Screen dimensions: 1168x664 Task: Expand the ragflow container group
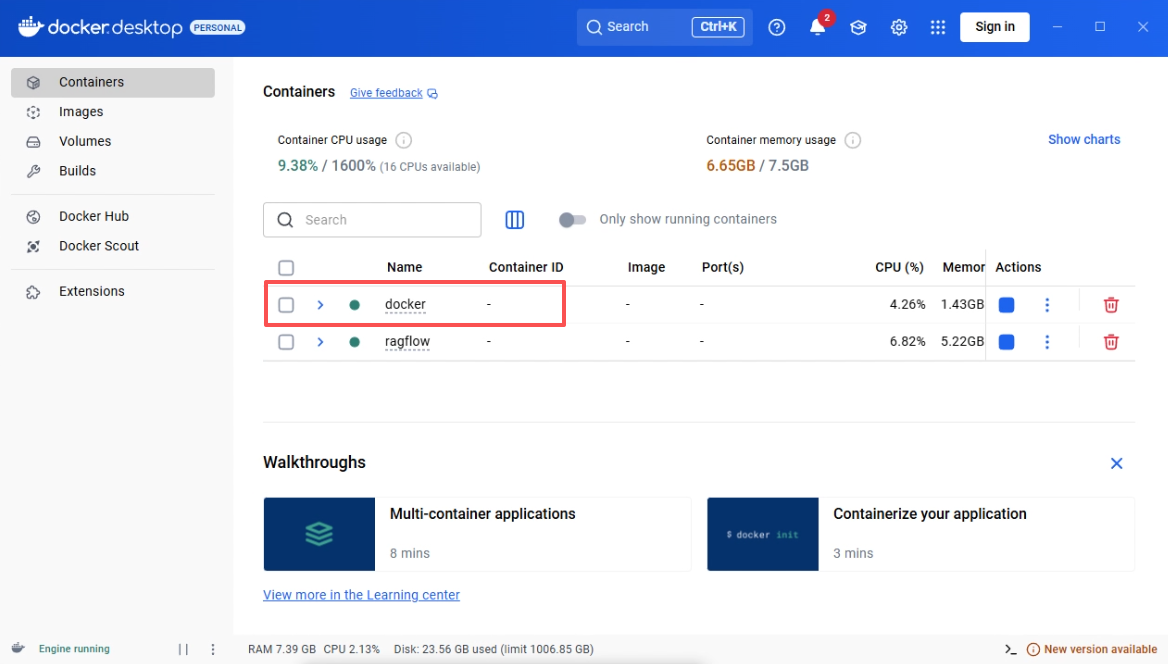[x=320, y=342]
